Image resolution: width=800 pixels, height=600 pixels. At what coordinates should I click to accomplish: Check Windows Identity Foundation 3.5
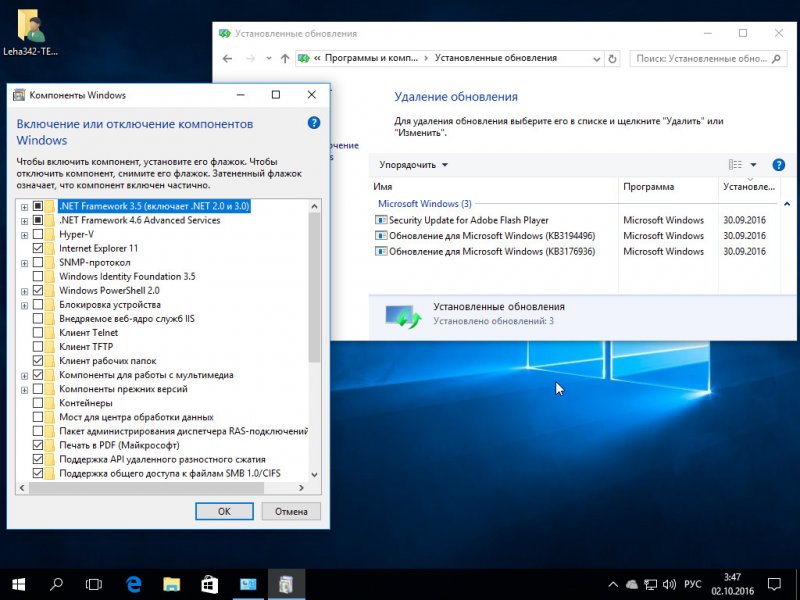tap(38, 277)
